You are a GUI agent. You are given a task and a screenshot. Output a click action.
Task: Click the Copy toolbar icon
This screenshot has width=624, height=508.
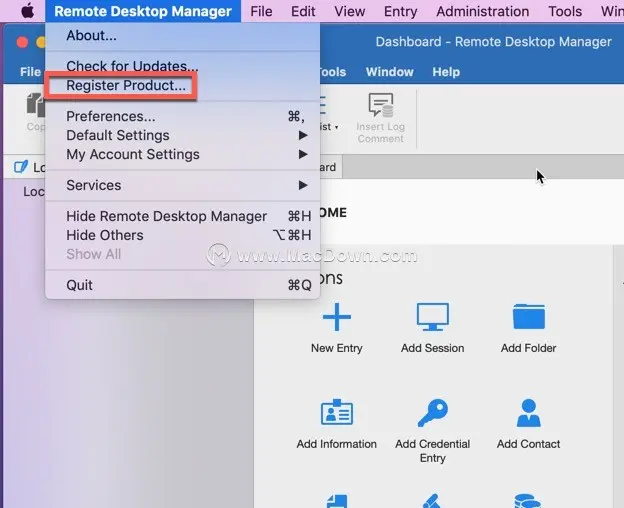36,105
